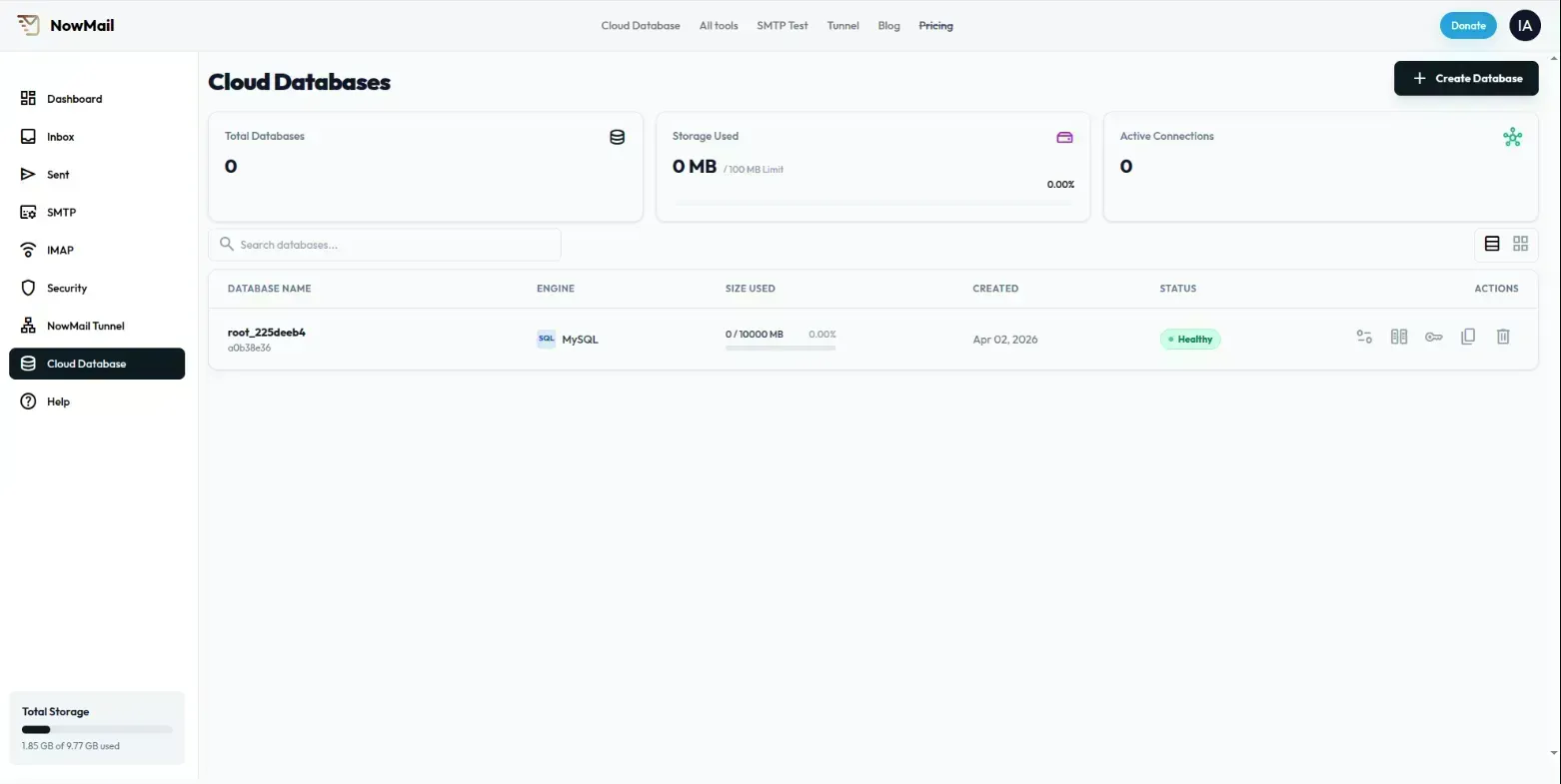Switch to grid view layout
This screenshot has width=1561, height=784.
click(1521, 244)
